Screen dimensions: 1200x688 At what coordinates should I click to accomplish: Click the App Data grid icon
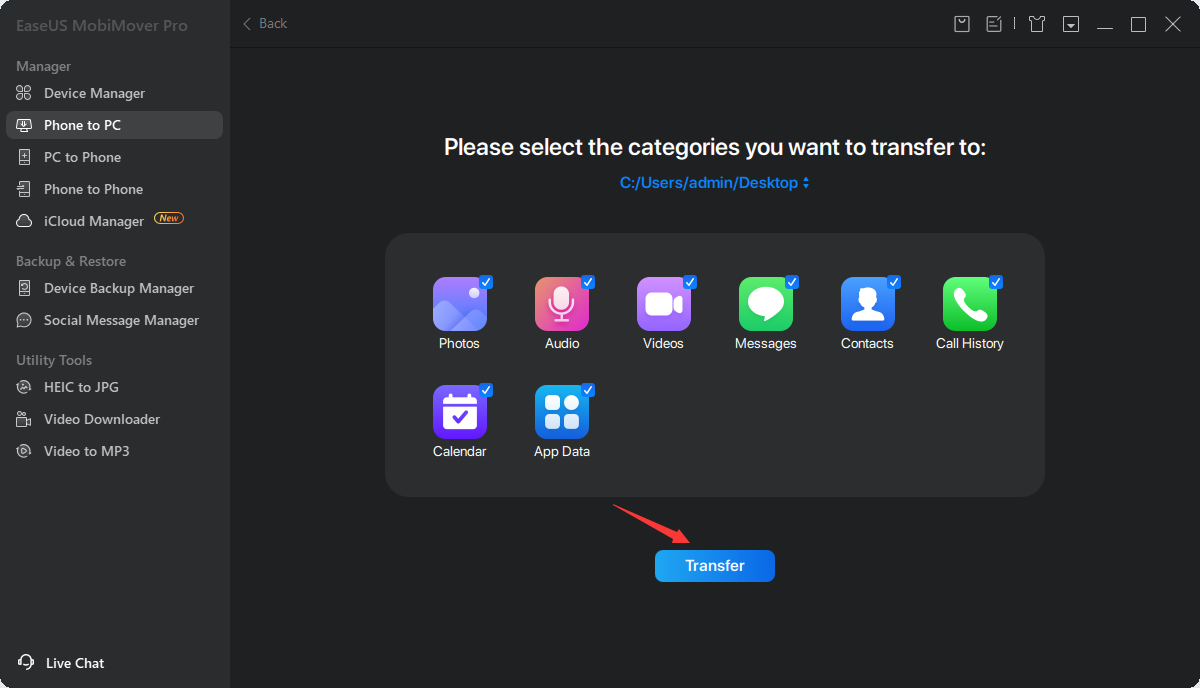pyautogui.click(x=562, y=412)
